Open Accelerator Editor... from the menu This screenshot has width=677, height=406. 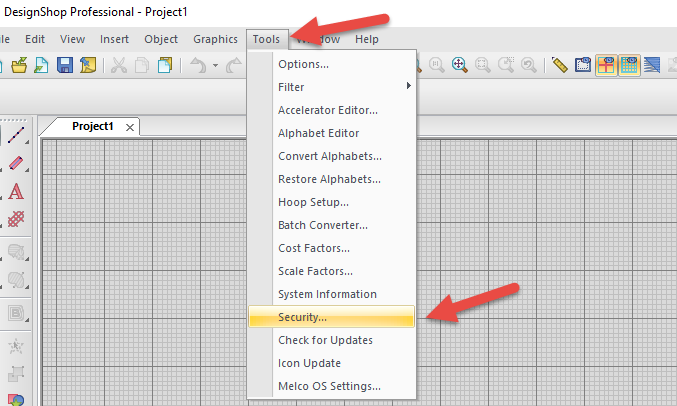[x=331, y=110]
